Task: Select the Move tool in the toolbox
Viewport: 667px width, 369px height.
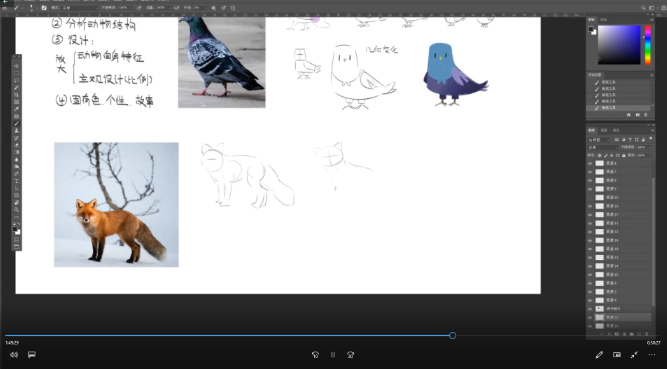Action: [17, 66]
